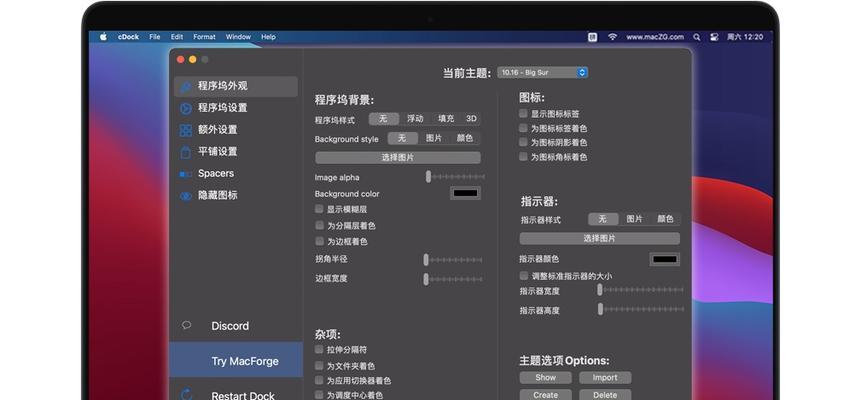Click 选择图片 under Background style
The image size is (861, 400).
click(x=398, y=158)
